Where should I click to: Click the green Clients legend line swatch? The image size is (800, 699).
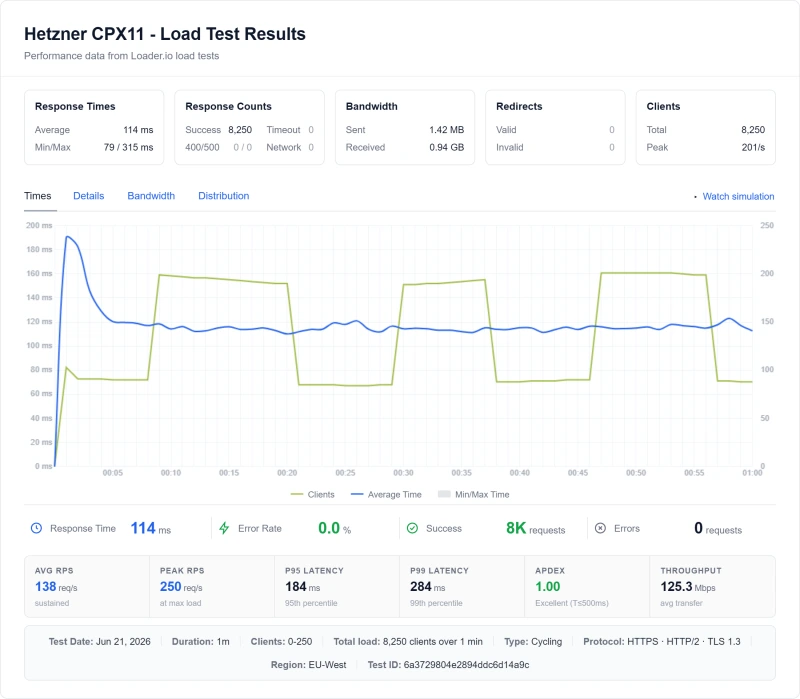tap(297, 494)
